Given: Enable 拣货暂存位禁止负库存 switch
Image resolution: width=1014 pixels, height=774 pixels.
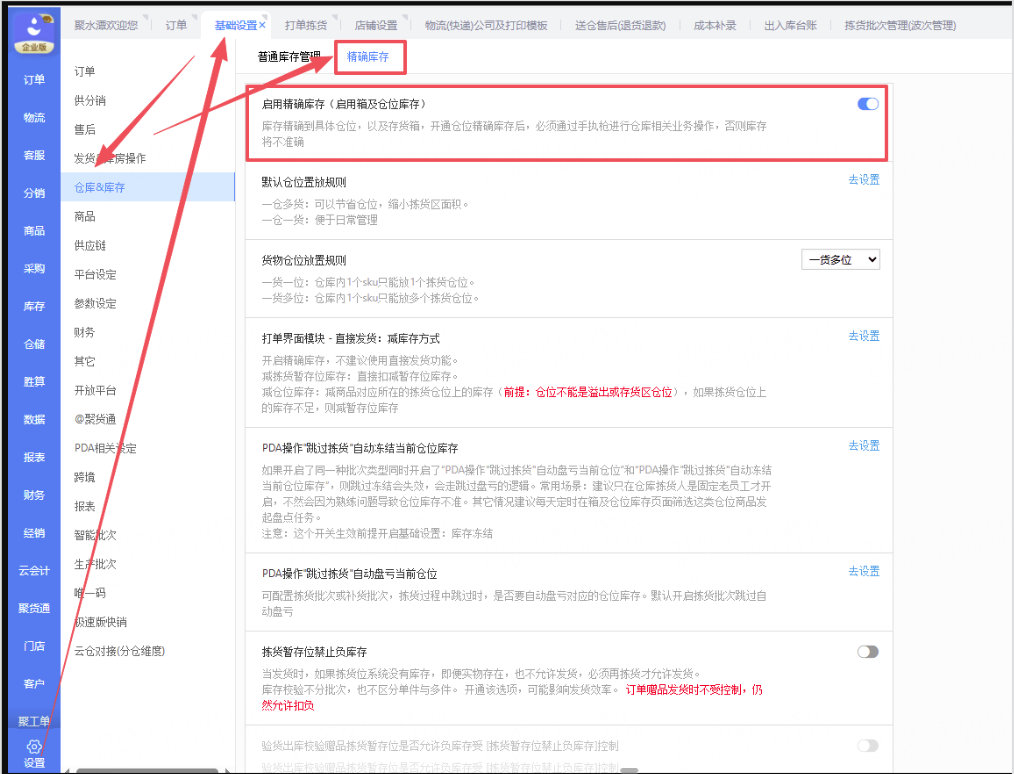Looking at the screenshot, I should [867, 652].
